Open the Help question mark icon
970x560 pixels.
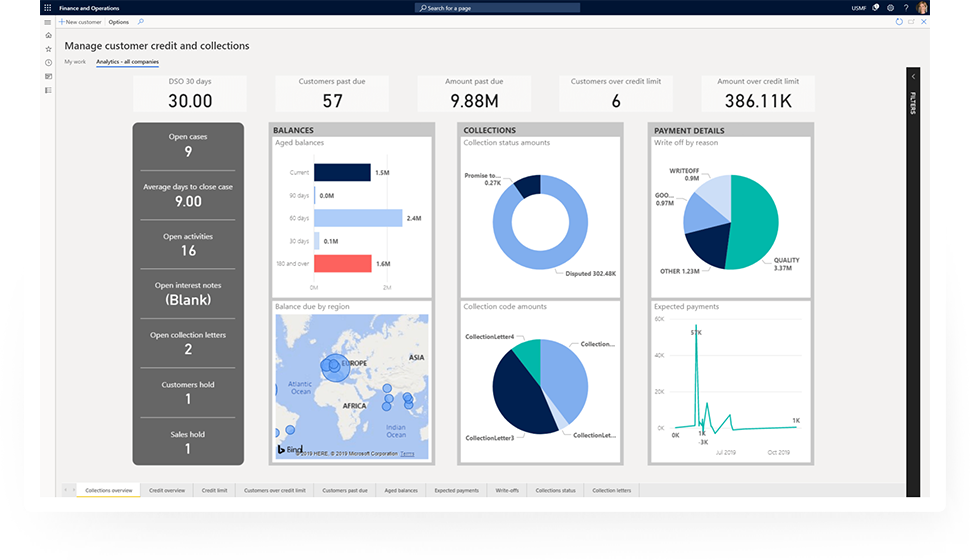[x=906, y=8]
